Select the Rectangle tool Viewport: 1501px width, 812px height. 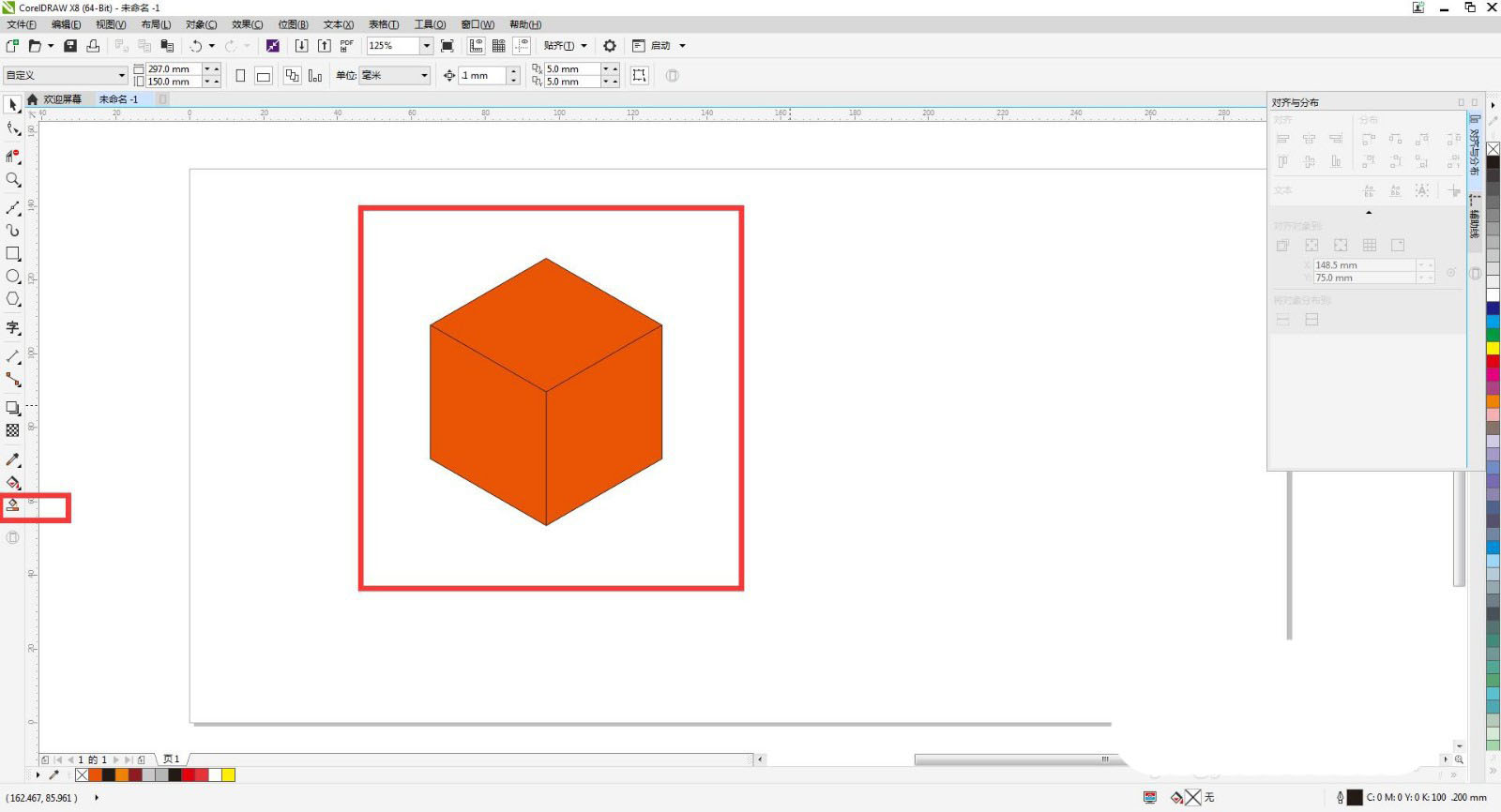[13, 253]
